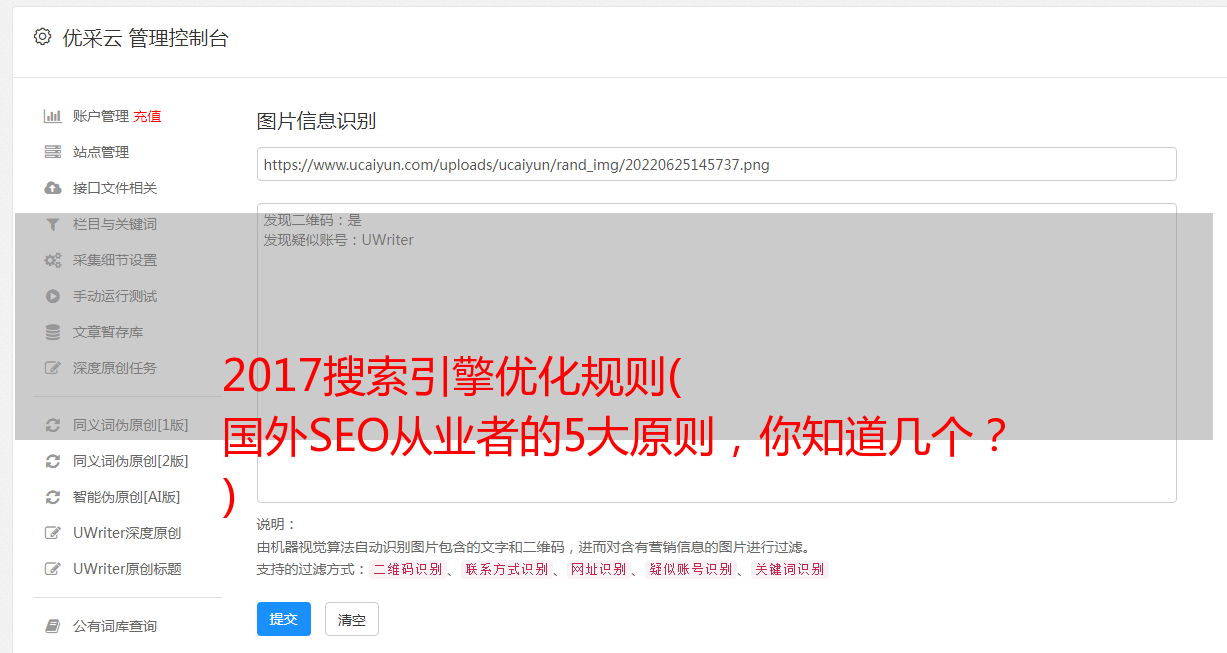
Task: Click the filter icon for 栏目与关键词
Action: (x=53, y=224)
